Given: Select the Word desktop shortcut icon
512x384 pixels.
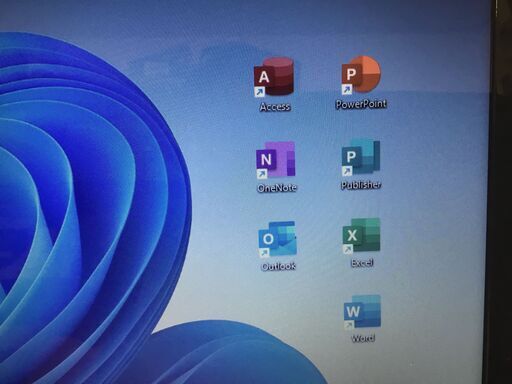Looking at the screenshot, I should 362,312.
